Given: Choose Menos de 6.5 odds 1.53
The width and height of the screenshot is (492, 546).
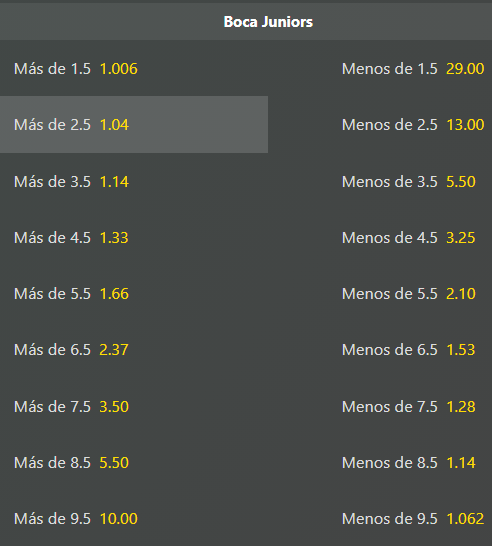Looking at the screenshot, I should pos(380,350).
